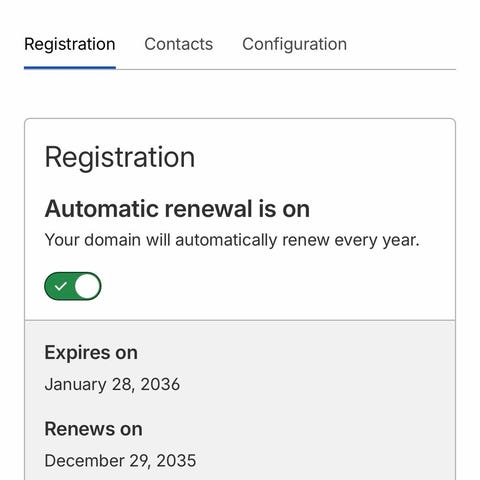Screen dimensions: 480x480
Task: Click the white knob of the renewal switch
Action: click(x=87, y=286)
